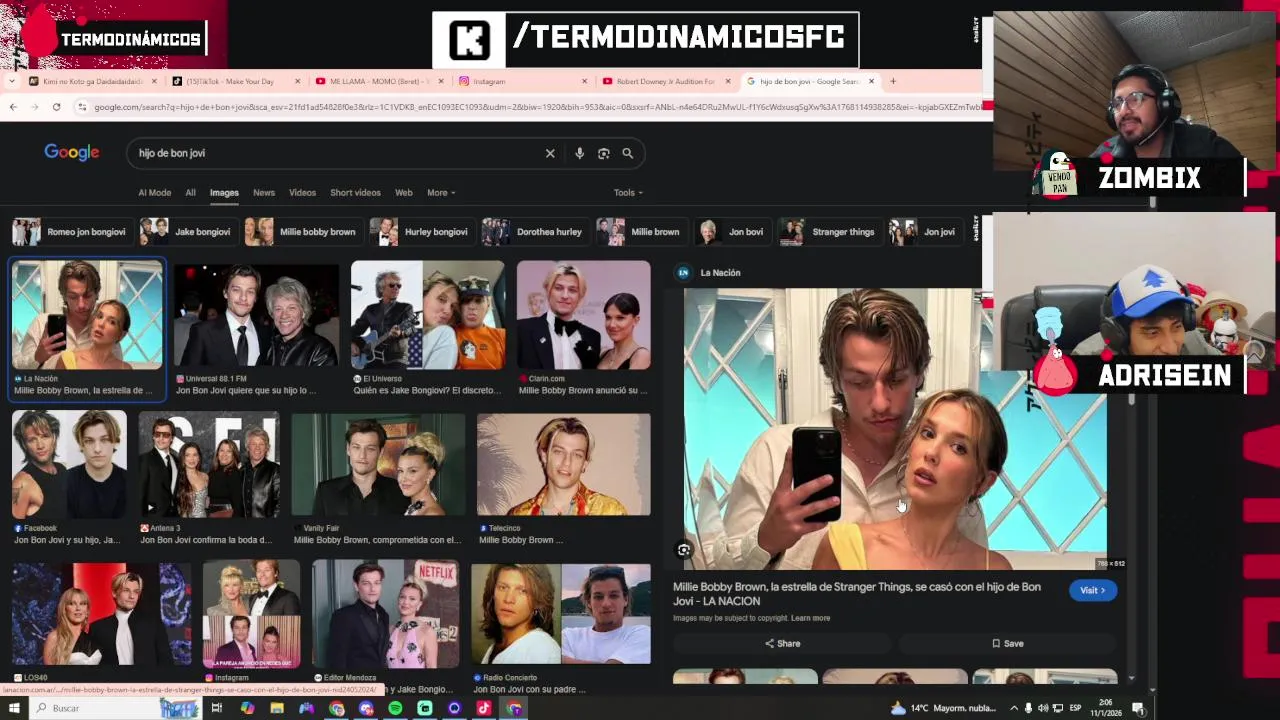1280x720 pixels.
Task: Open the Clarin.com image result
Action: coord(583,315)
